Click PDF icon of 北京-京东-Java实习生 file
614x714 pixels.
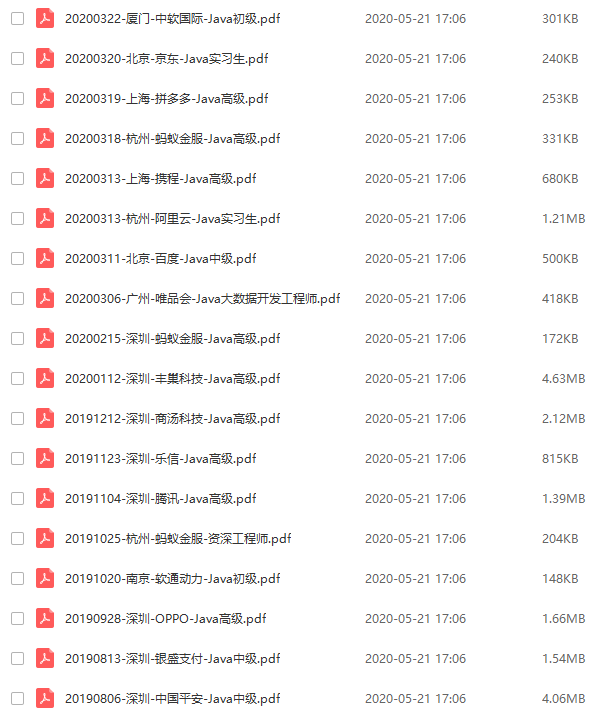45,59
